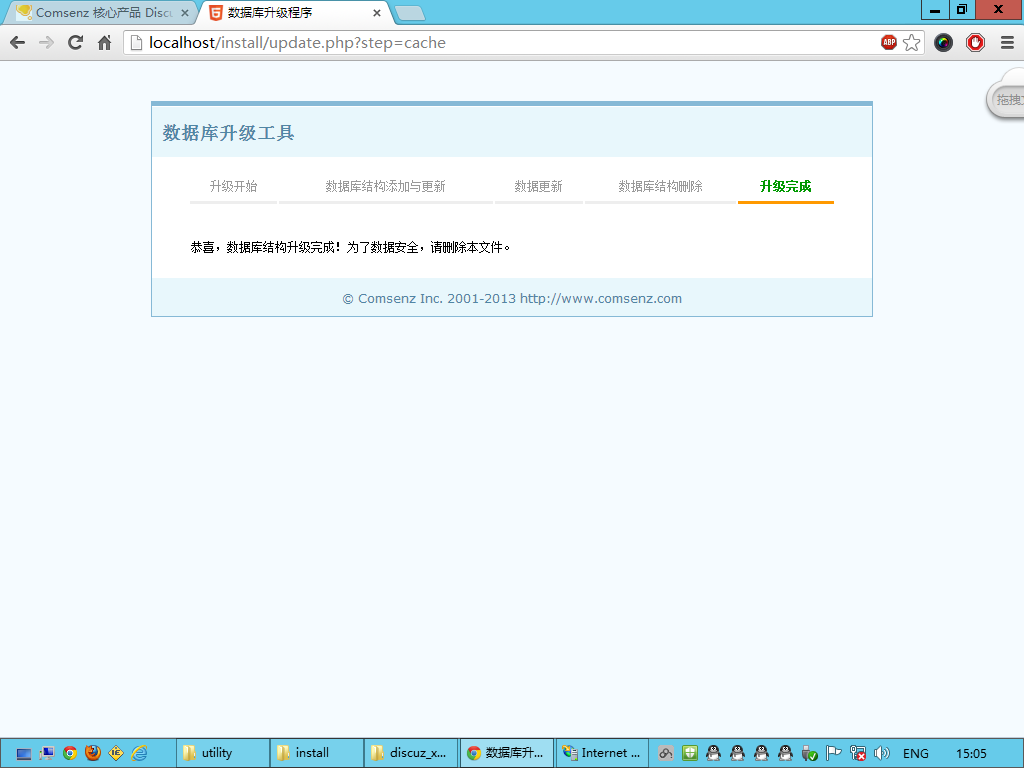Click the Comsenz Inc. copyright footer text
The width and height of the screenshot is (1024, 768).
tap(512, 298)
